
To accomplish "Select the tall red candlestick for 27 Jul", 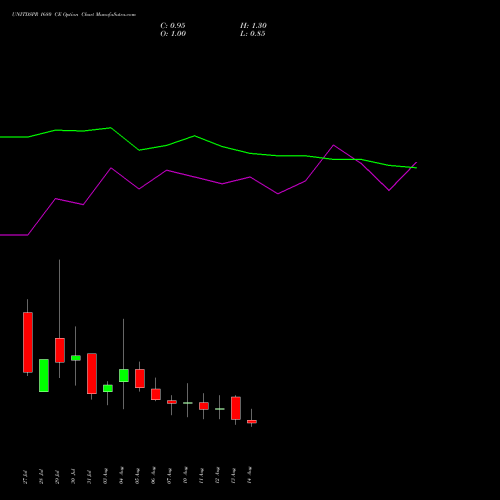I will [28, 342].
